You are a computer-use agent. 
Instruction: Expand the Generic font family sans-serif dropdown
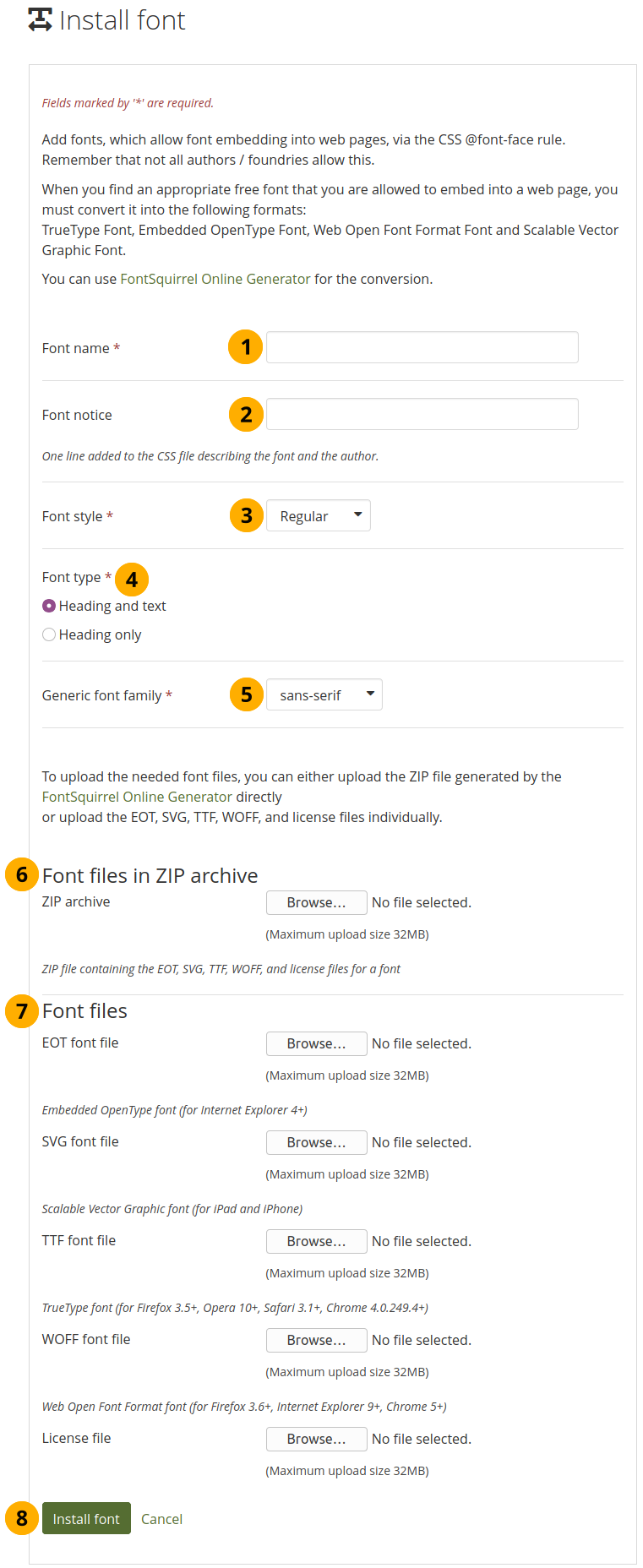(324, 694)
